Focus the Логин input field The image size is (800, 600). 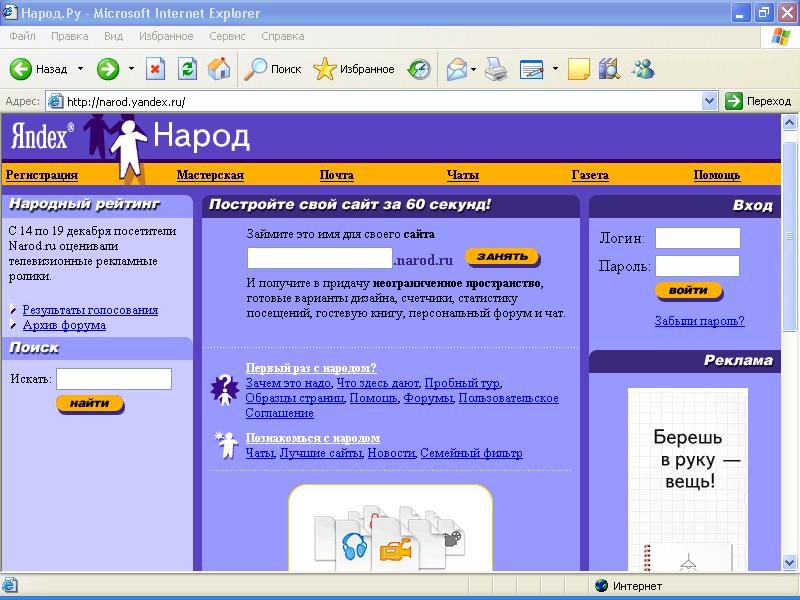click(697, 238)
